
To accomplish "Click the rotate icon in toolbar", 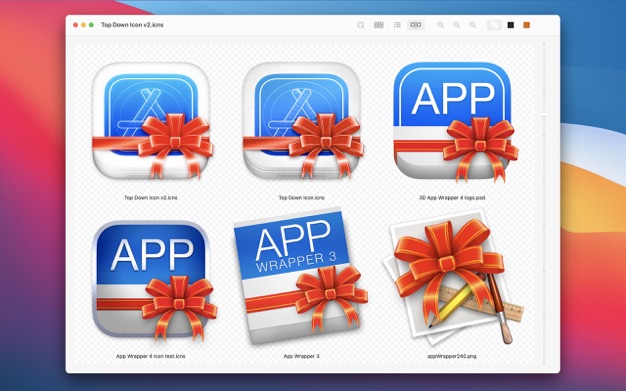I will click(x=360, y=25).
